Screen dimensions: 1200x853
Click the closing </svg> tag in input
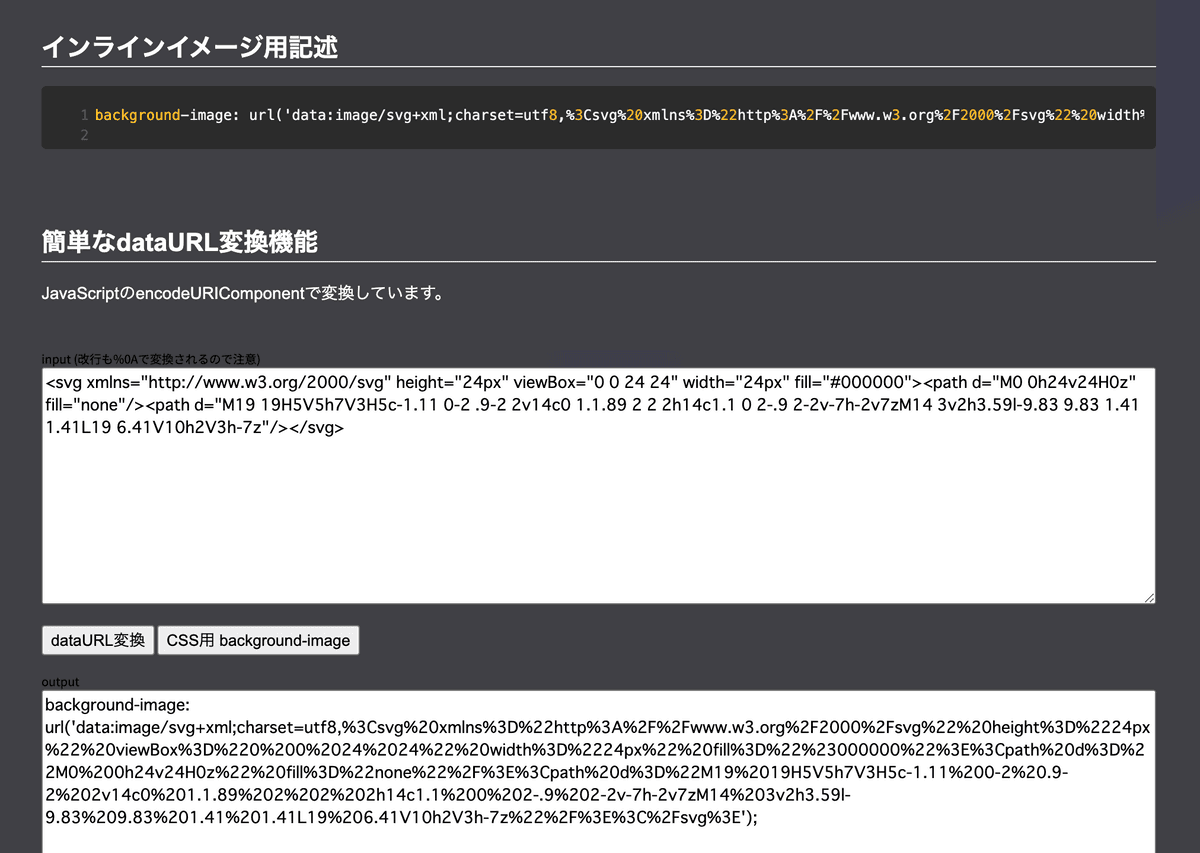coord(318,427)
